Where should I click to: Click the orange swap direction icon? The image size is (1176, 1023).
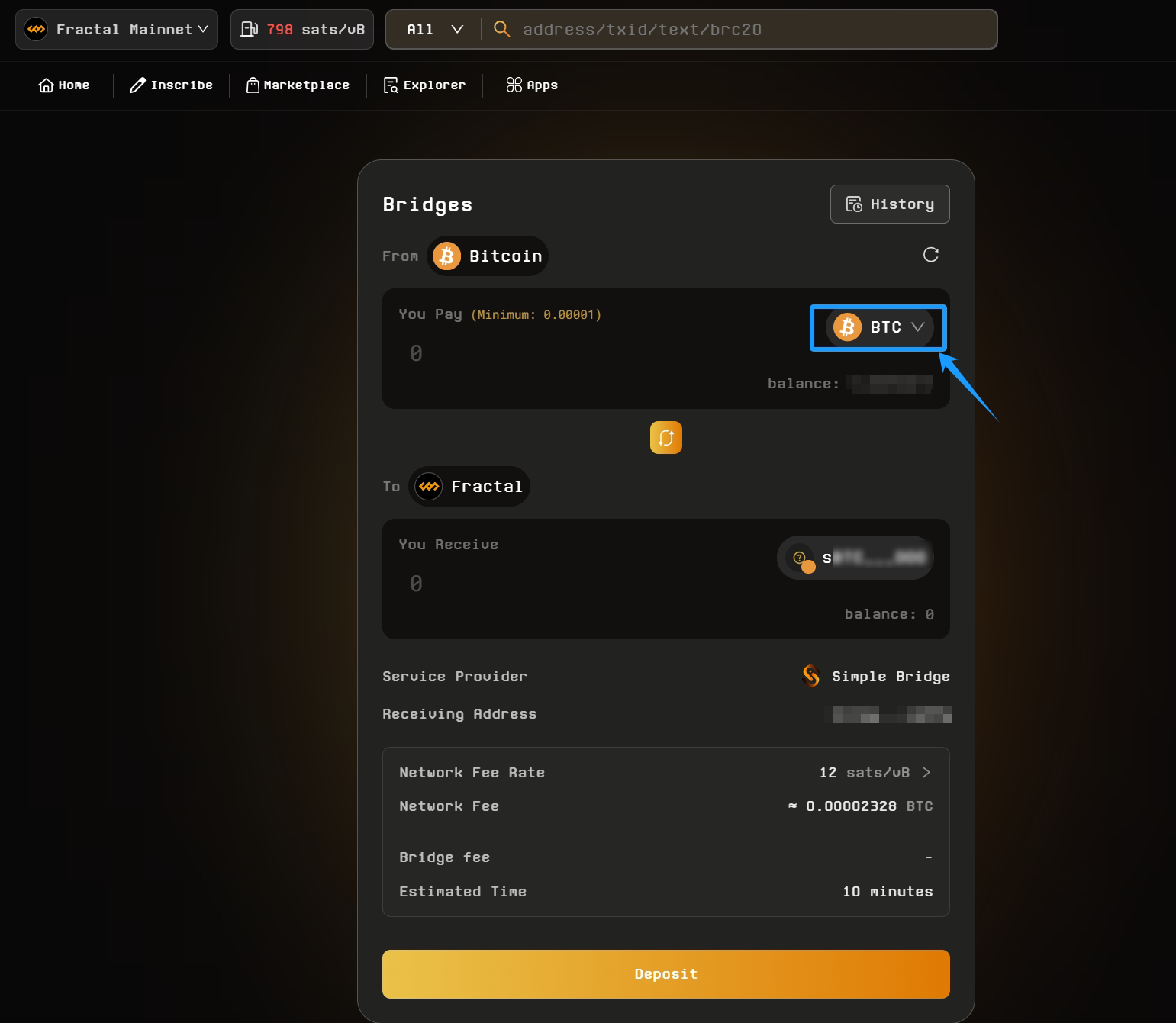tap(665, 438)
